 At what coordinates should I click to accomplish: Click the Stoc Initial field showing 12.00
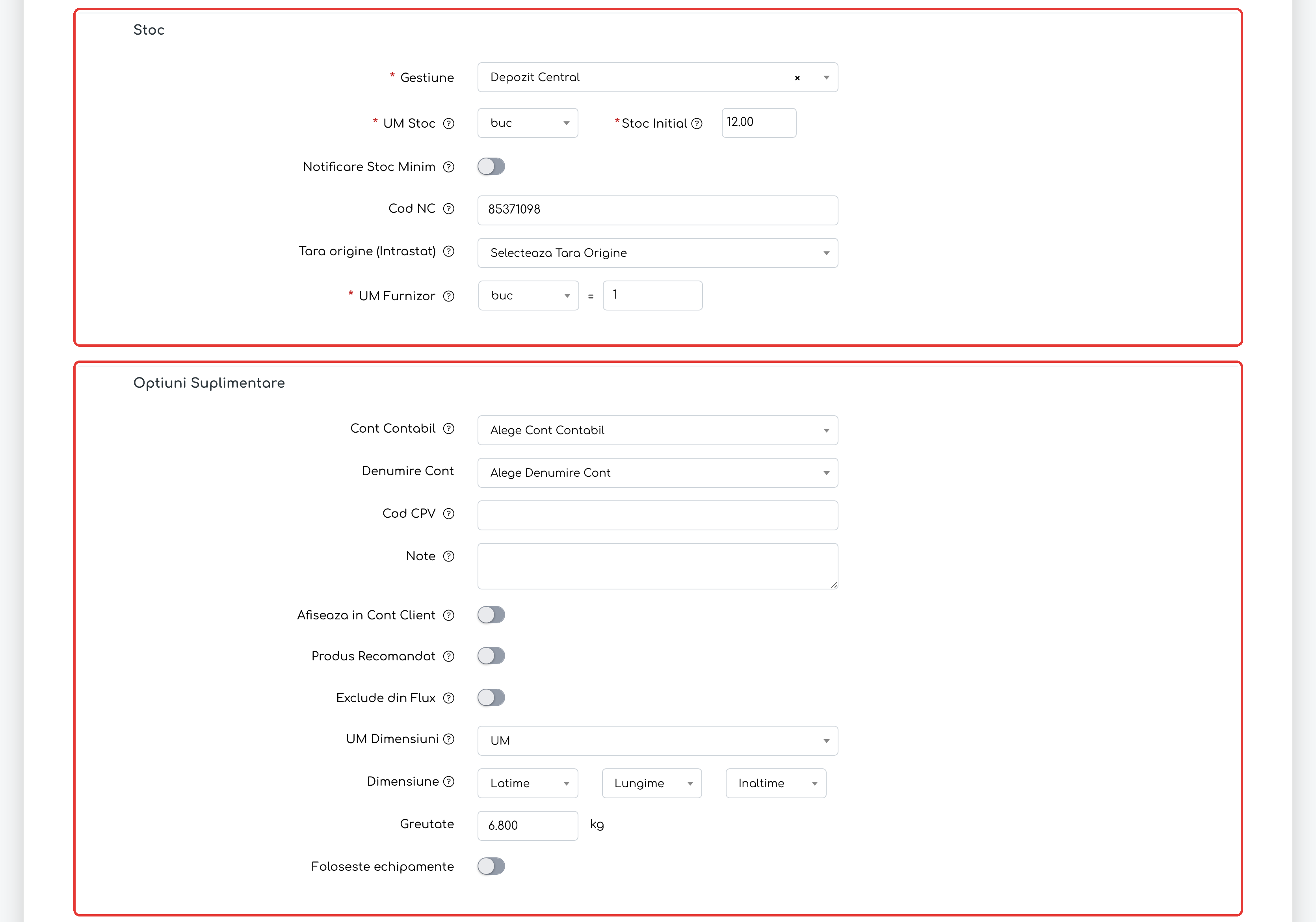(758, 123)
